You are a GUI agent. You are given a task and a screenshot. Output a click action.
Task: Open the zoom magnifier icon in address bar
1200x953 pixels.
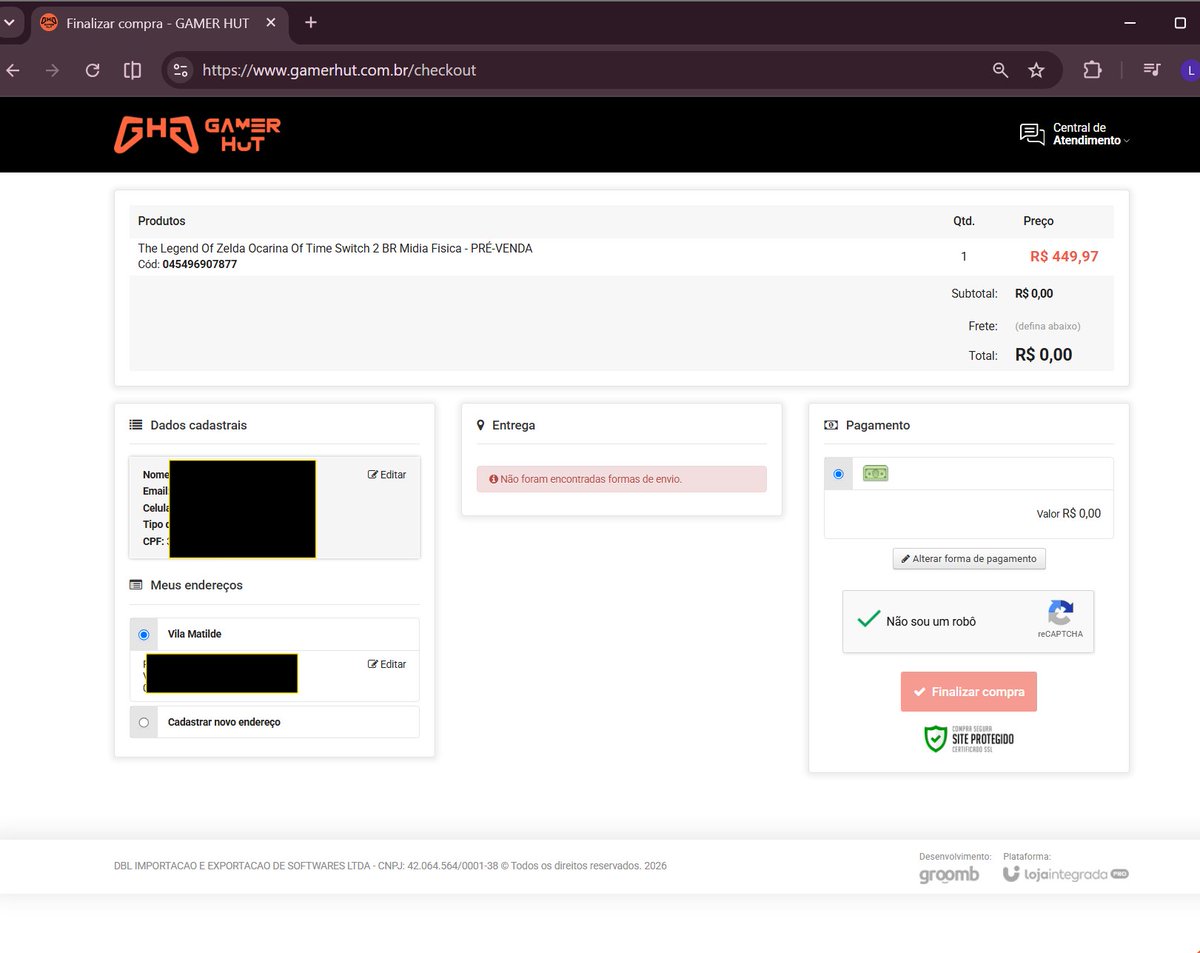point(1000,70)
